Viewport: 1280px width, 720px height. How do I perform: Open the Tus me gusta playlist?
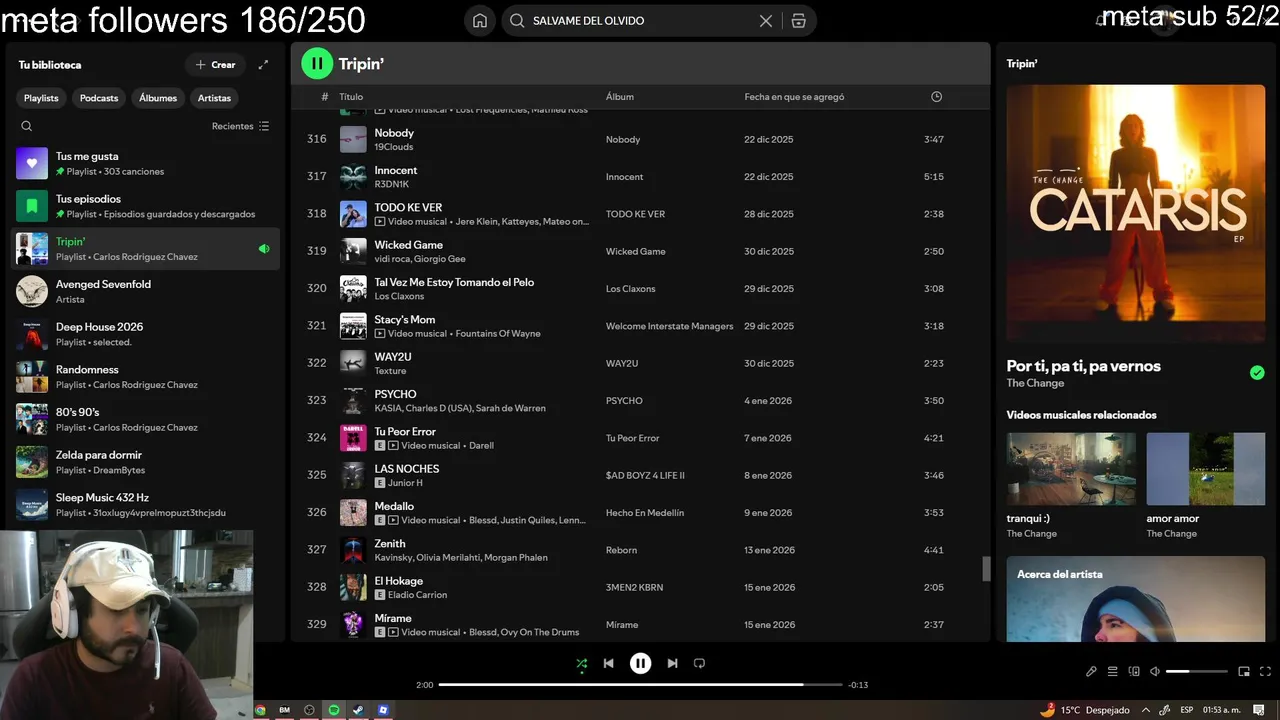point(145,163)
